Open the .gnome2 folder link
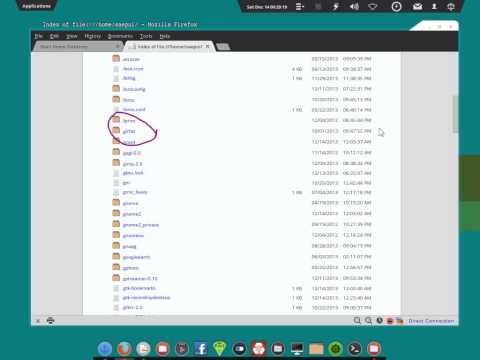Viewport: 480px width, 360px height. point(132,214)
